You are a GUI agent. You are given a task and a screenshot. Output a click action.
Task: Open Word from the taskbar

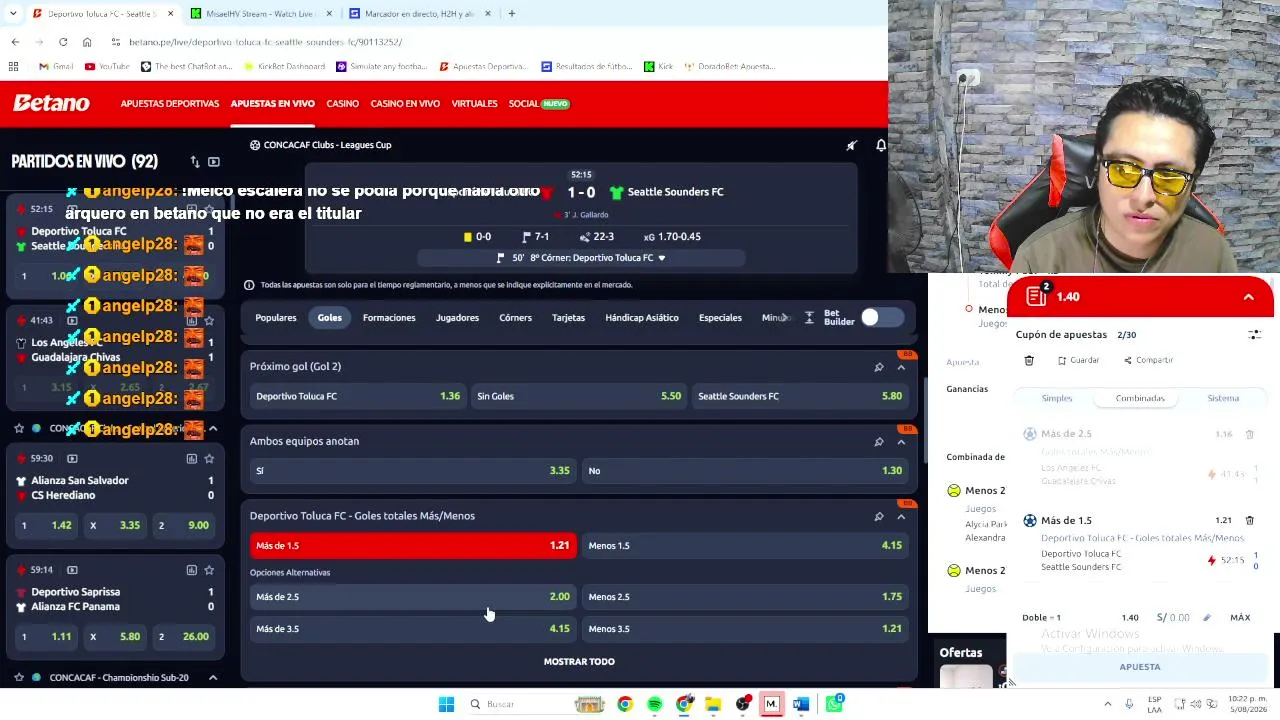(801, 704)
